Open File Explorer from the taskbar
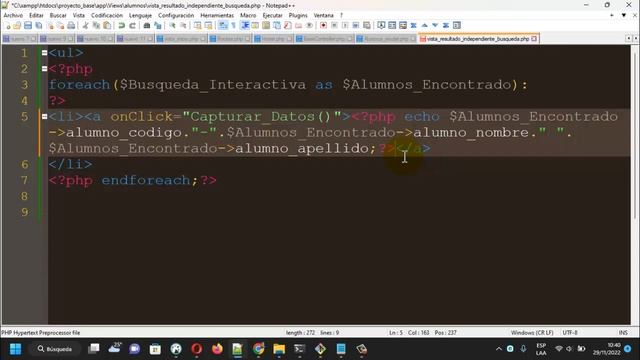Viewport: 640px width, 360px height. point(279,349)
